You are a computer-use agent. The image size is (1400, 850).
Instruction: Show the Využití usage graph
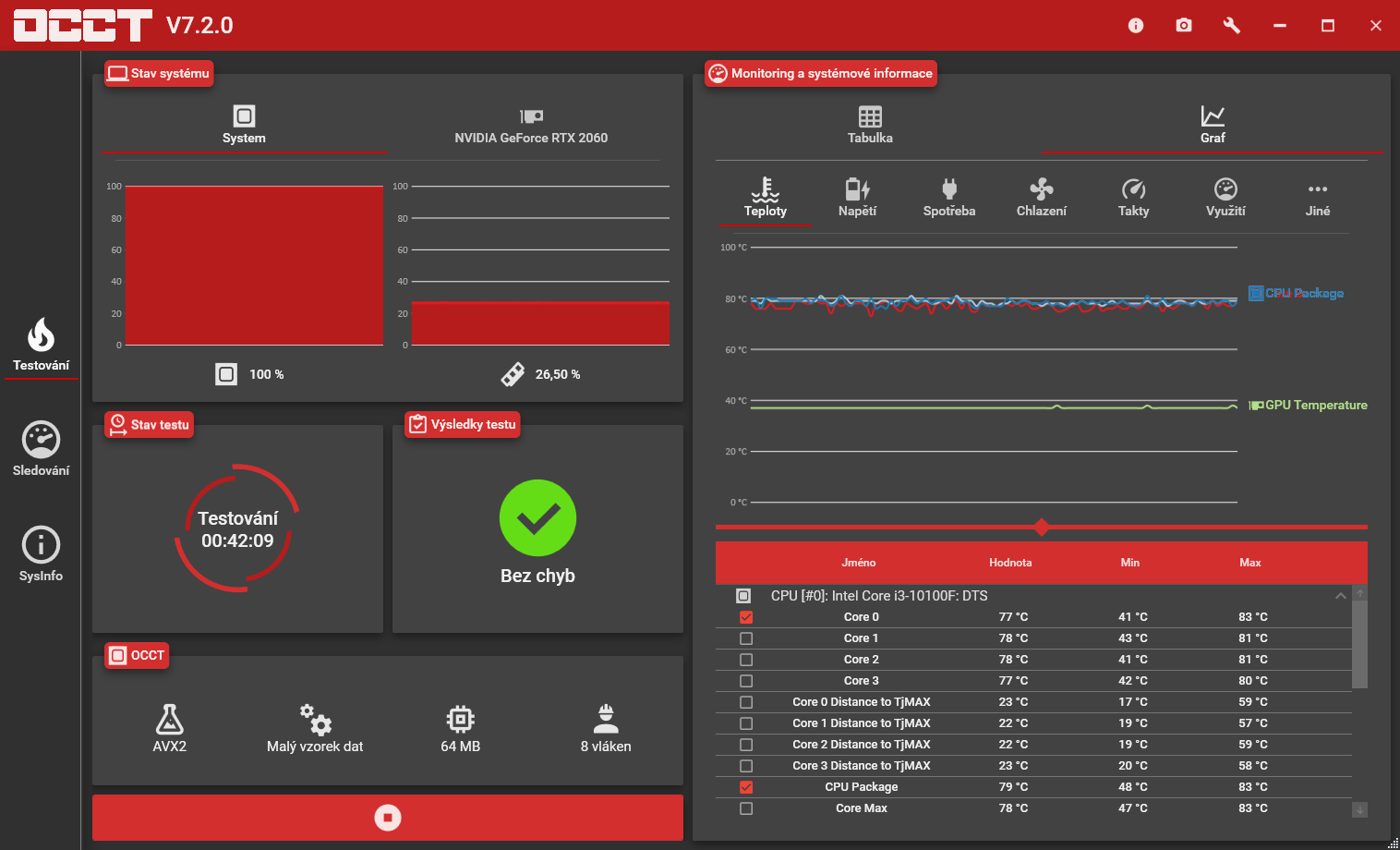pyautogui.click(x=1225, y=198)
